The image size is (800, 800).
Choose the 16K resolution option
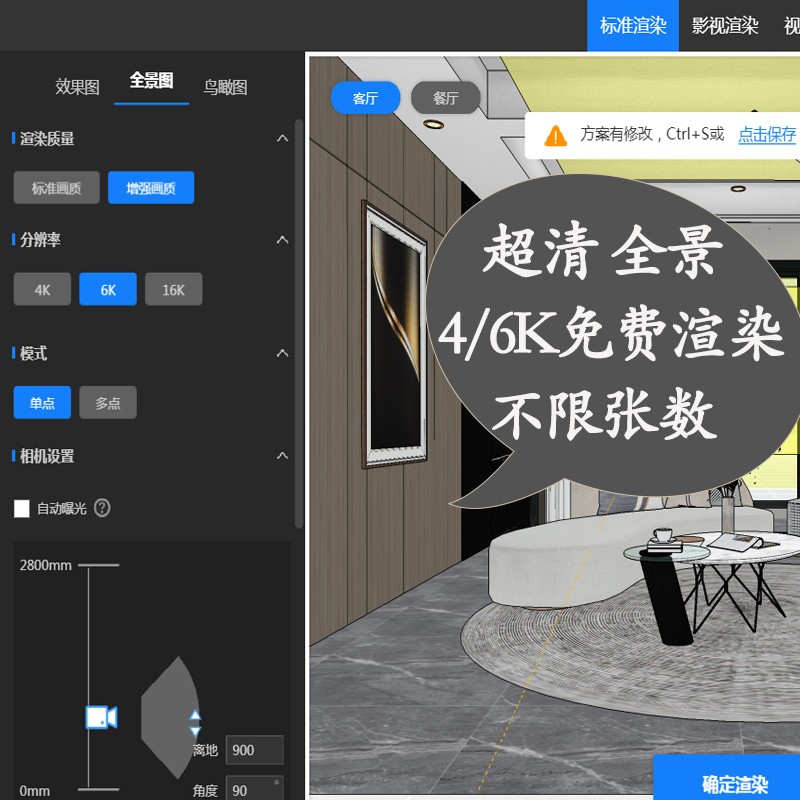click(174, 289)
